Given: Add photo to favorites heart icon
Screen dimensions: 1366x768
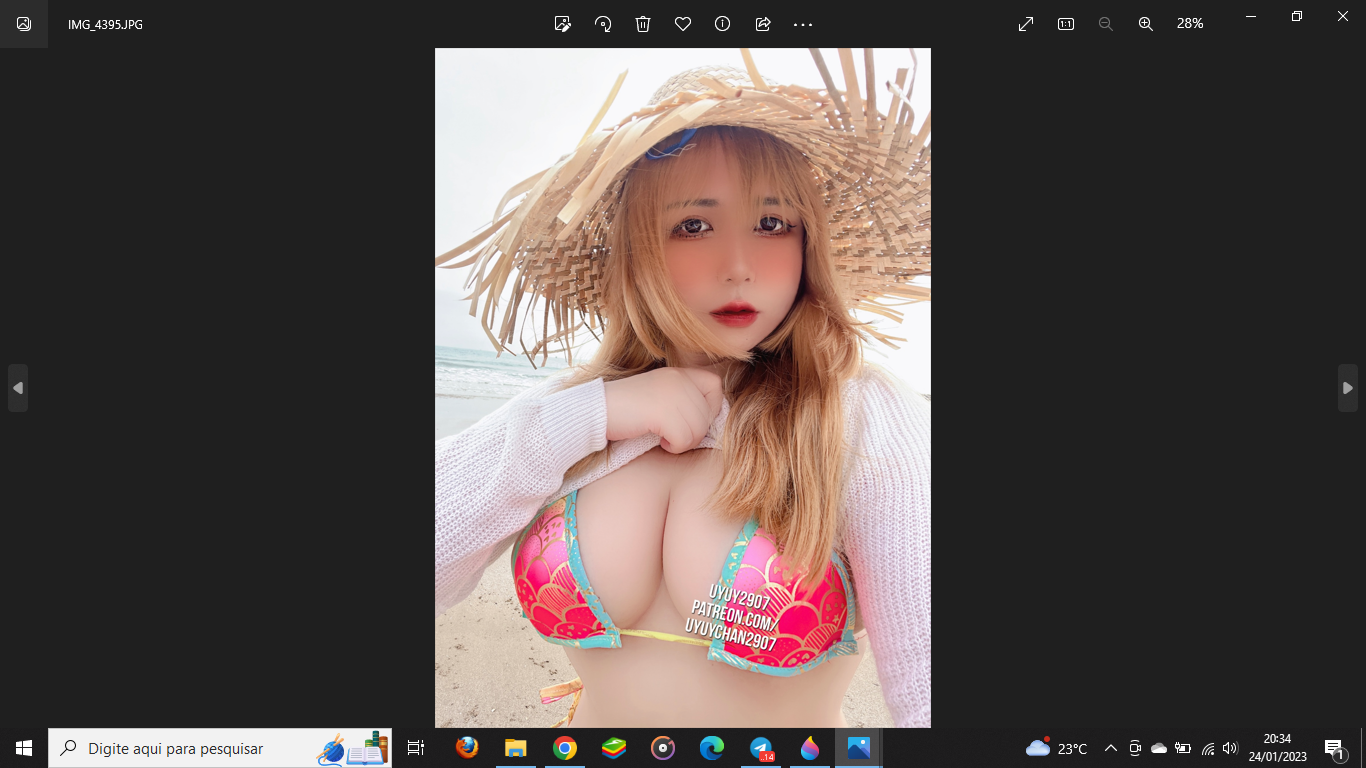Looking at the screenshot, I should tap(683, 24).
